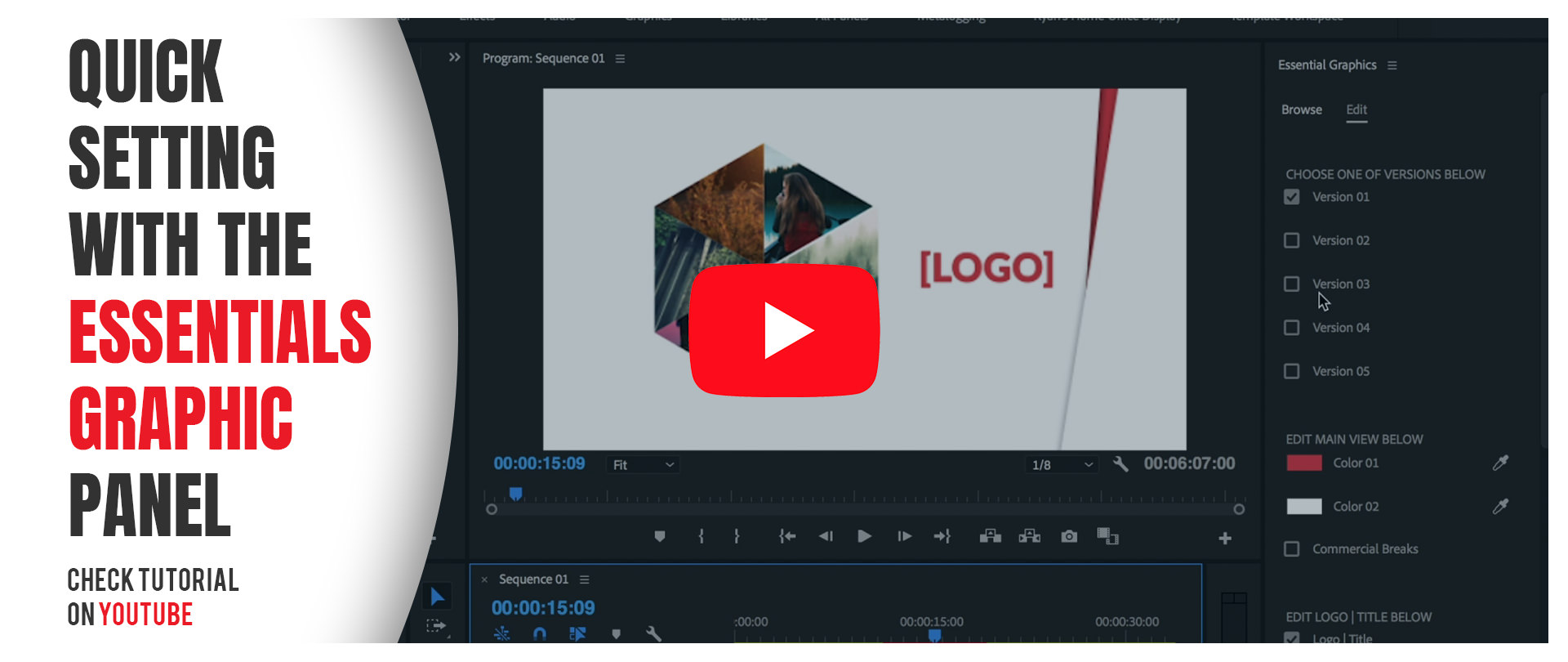The height and width of the screenshot is (662, 1568).
Task: Export a frame with the camera icon
Action: 1069,536
